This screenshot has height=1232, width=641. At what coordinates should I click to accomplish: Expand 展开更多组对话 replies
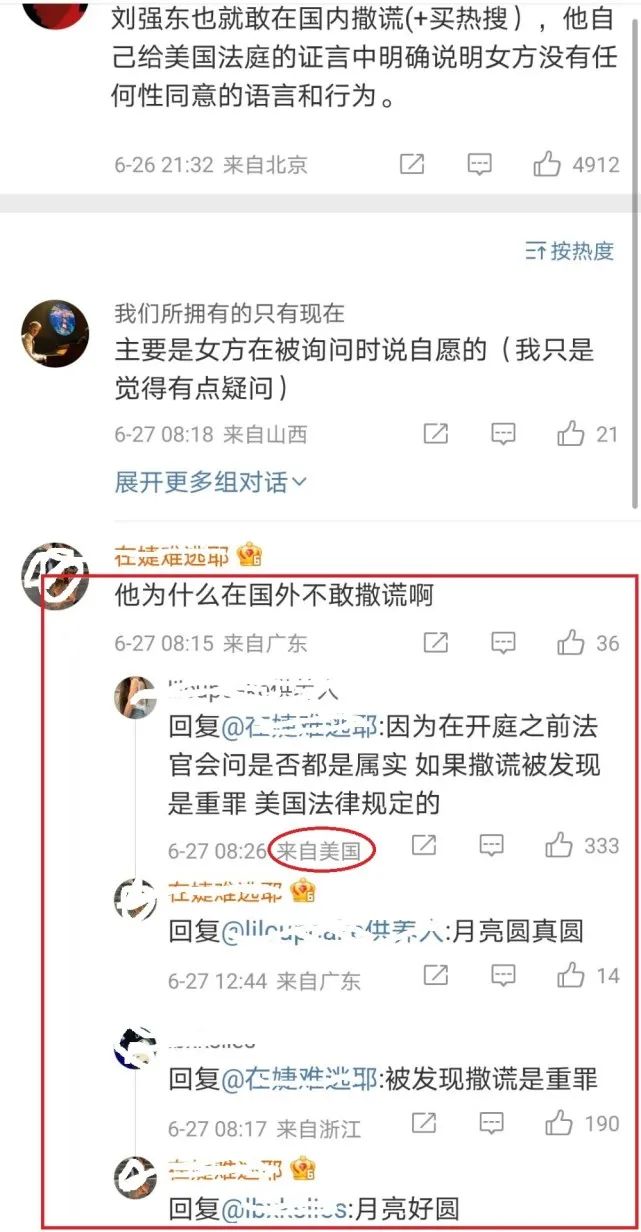[x=211, y=482]
